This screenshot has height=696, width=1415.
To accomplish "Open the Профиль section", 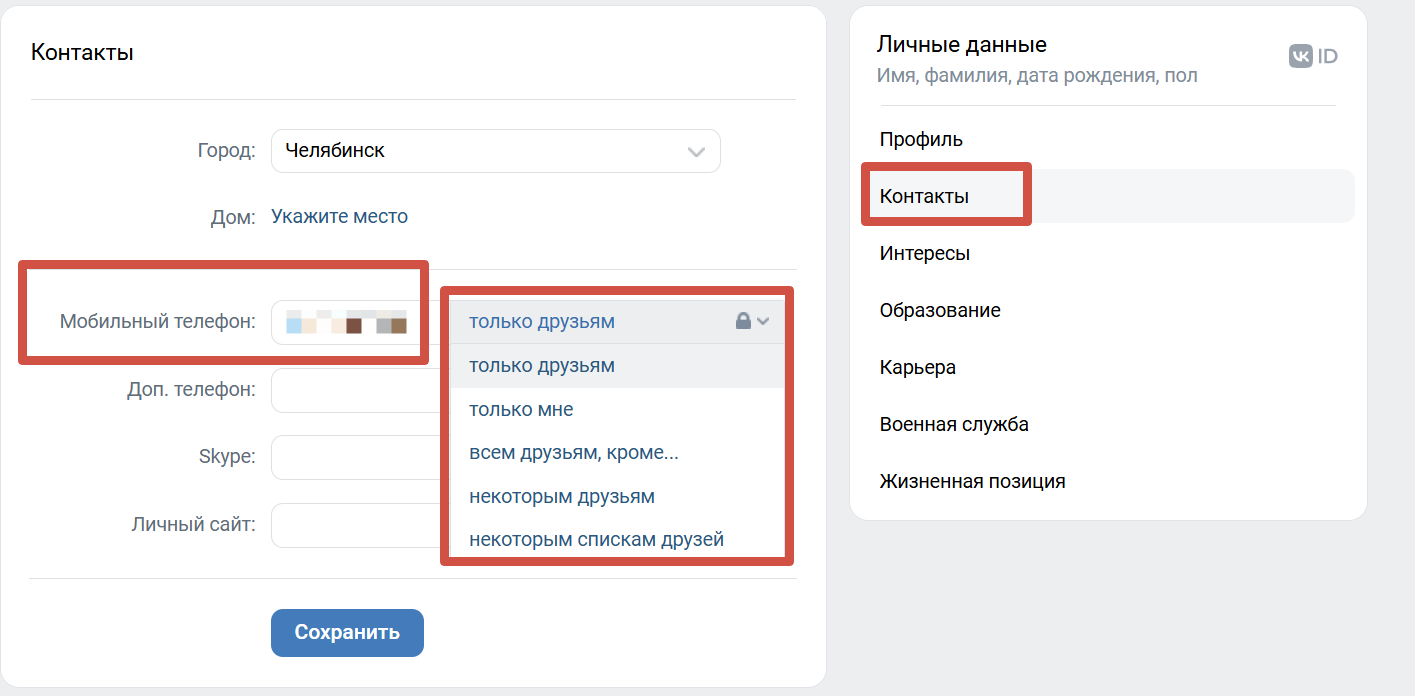I will click(921, 139).
